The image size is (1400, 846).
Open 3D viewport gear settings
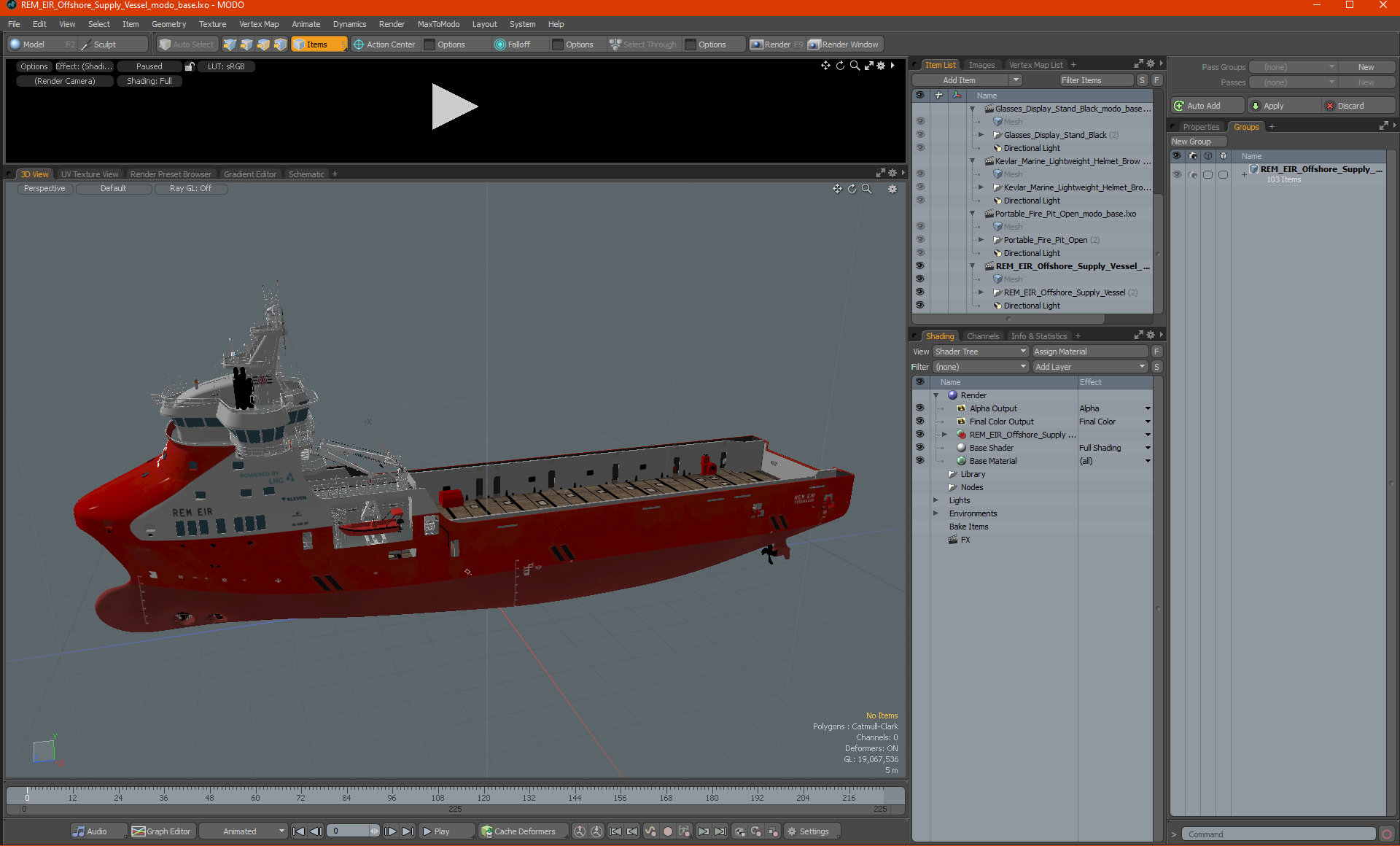(892, 189)
